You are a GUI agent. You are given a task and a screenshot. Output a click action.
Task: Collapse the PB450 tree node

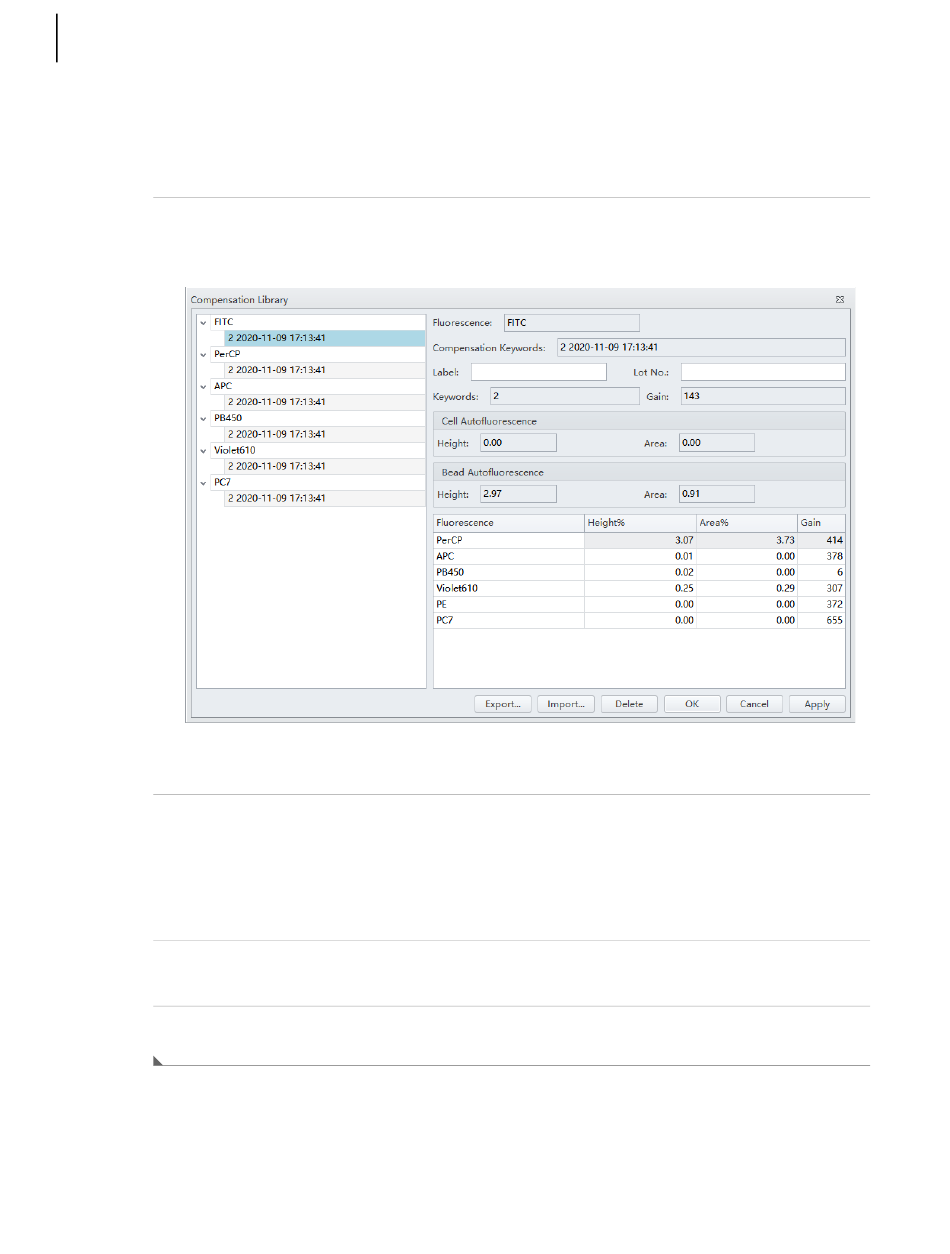[x=204, y=418]
